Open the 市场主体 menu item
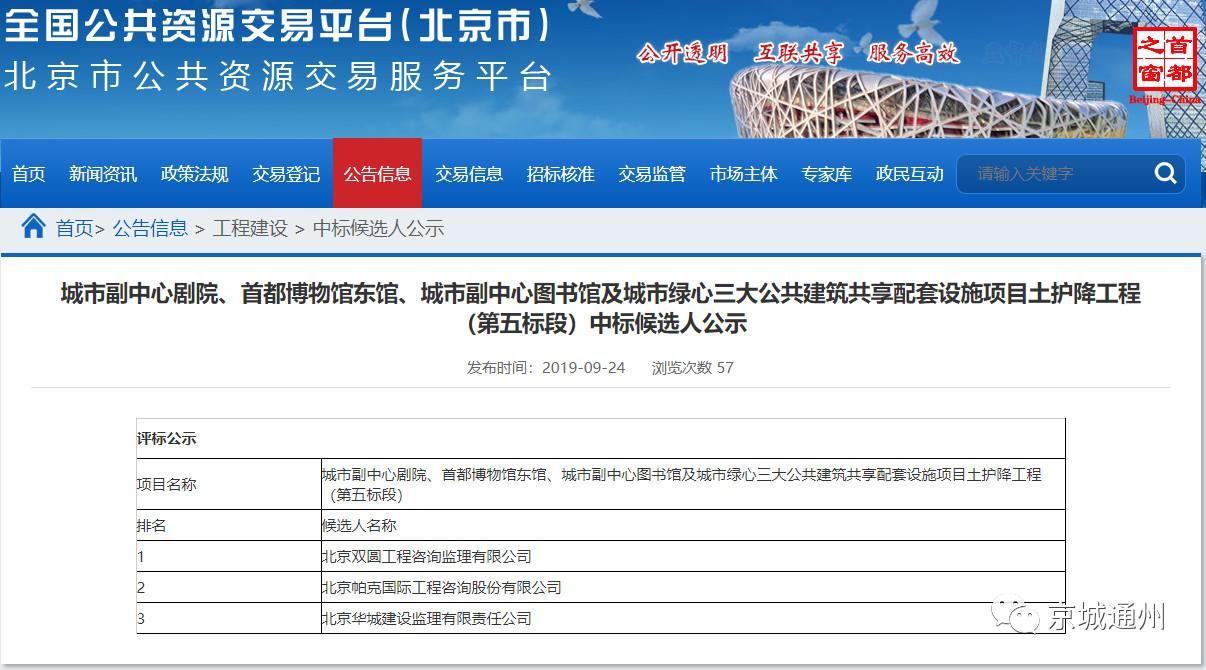This screenshot has height=670, width=1206. pos(744,174)
